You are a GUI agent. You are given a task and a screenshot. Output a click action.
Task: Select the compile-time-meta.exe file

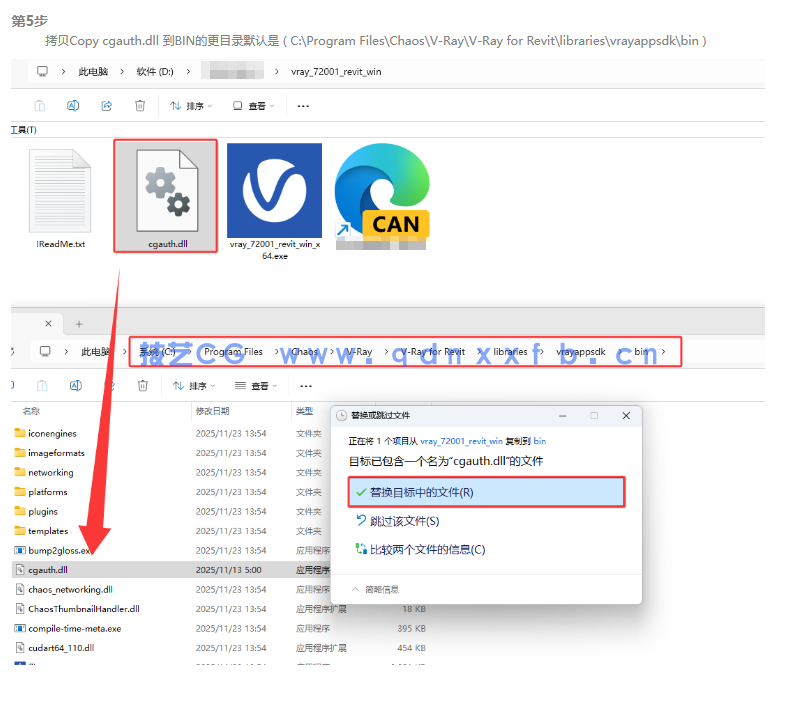pos(68,628)
